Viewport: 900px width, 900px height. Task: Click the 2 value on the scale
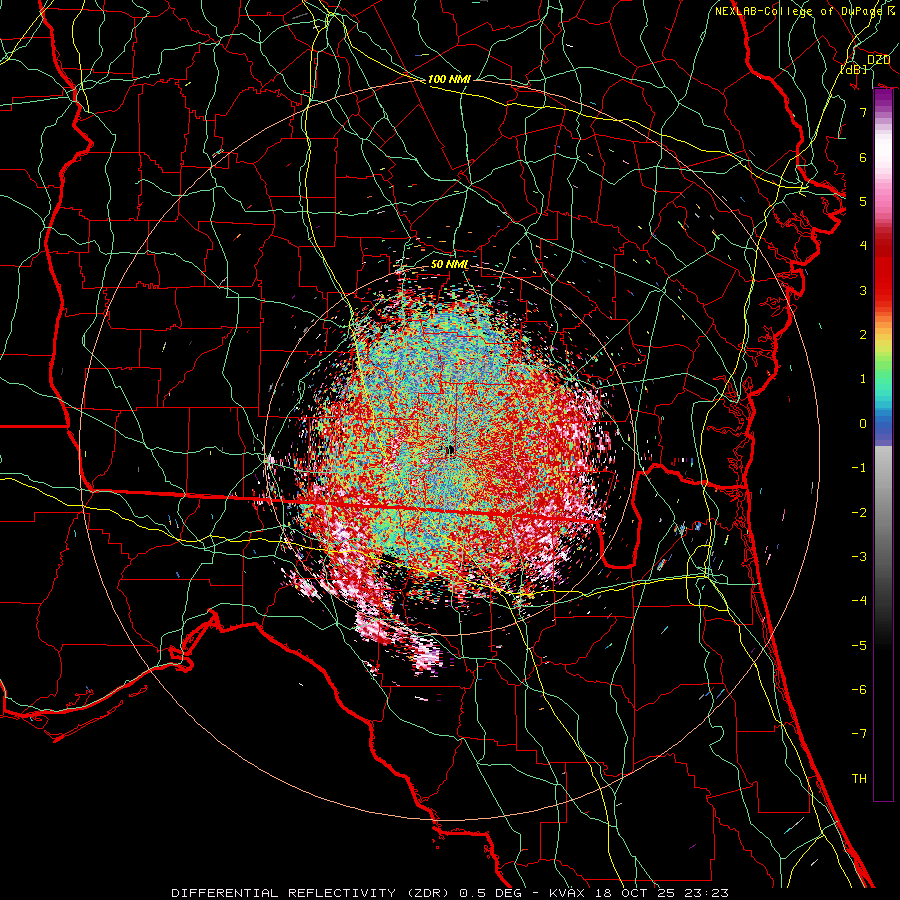[x=863, y=335]
